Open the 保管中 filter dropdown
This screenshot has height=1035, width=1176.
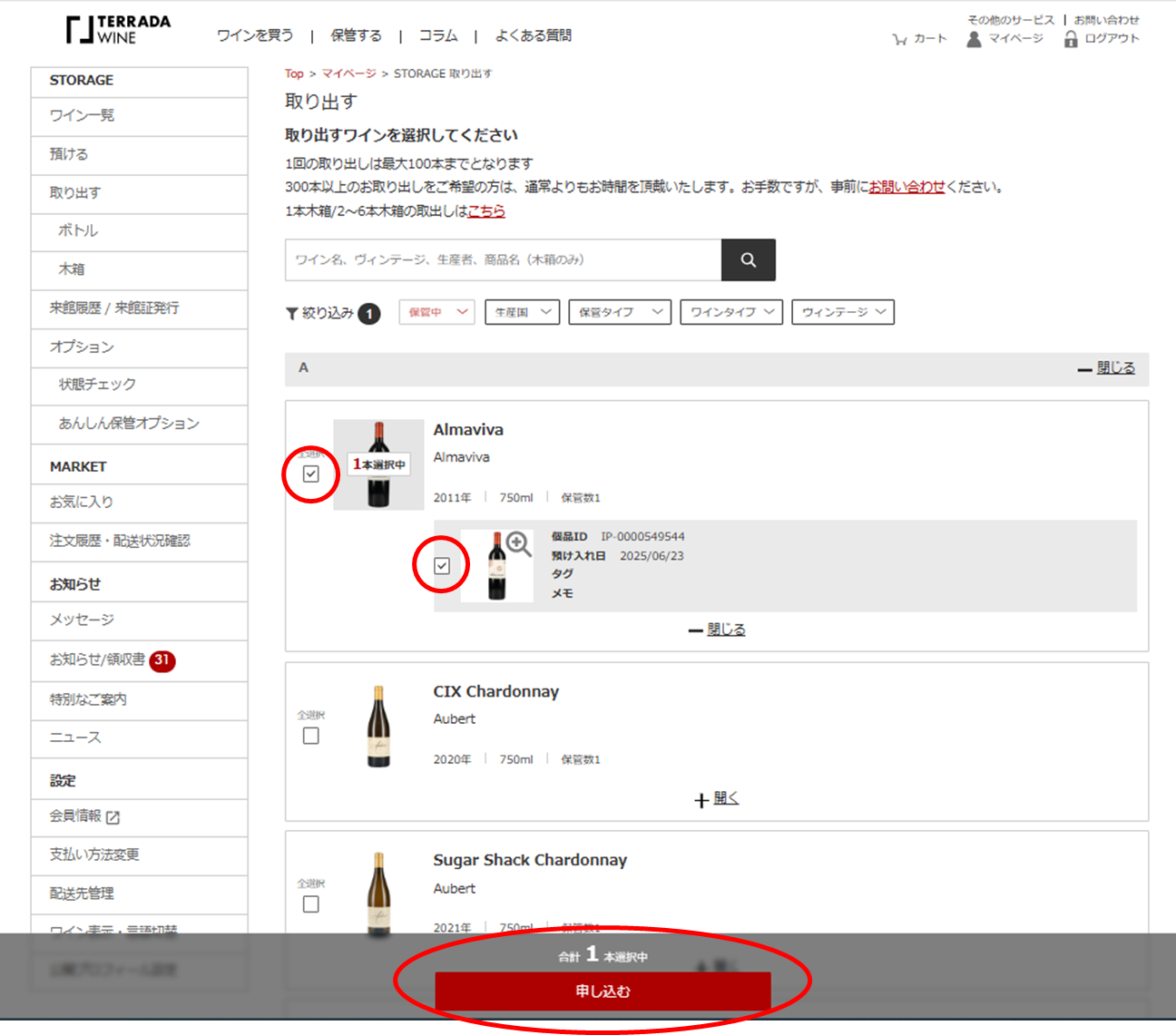pos(436,312)
